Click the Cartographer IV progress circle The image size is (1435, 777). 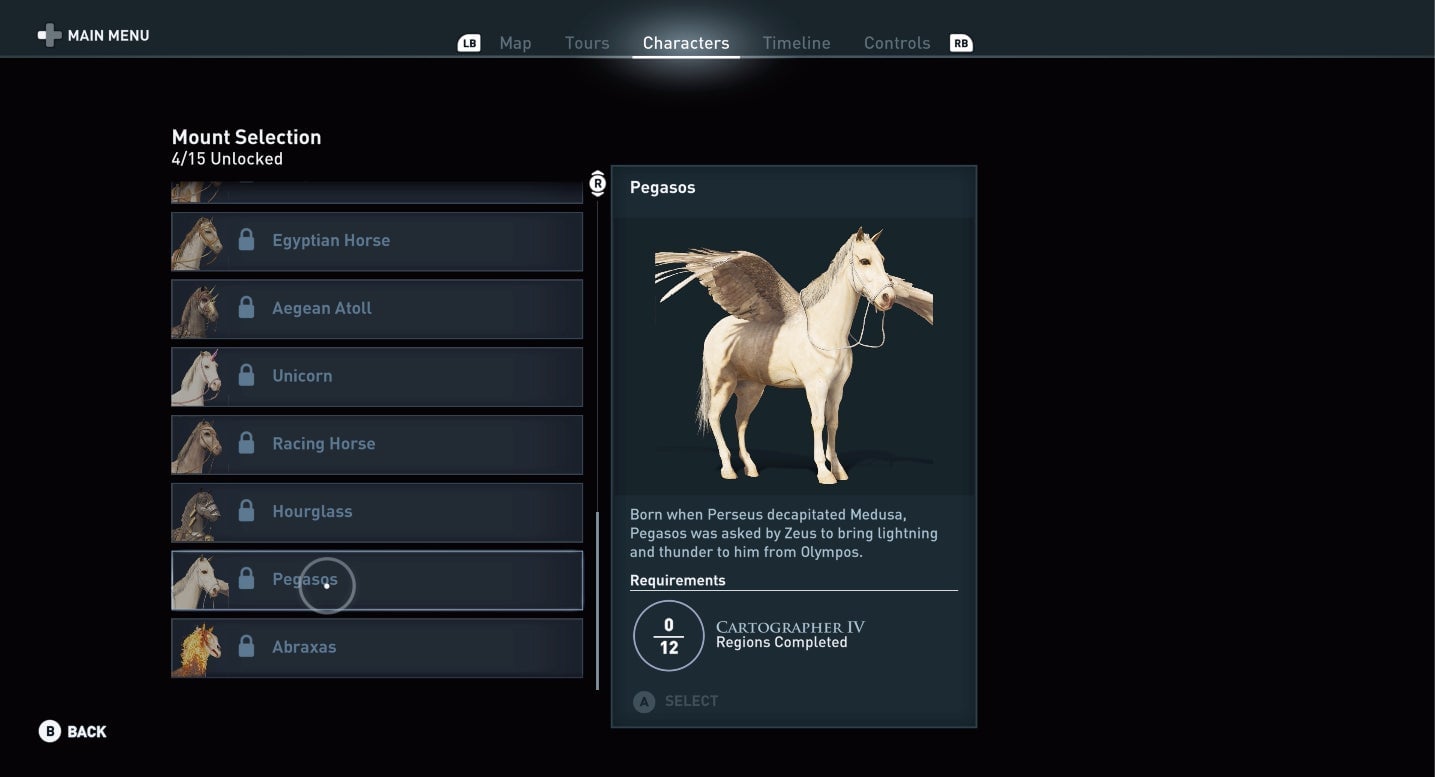pyautogui.click(x=669, y=636)
